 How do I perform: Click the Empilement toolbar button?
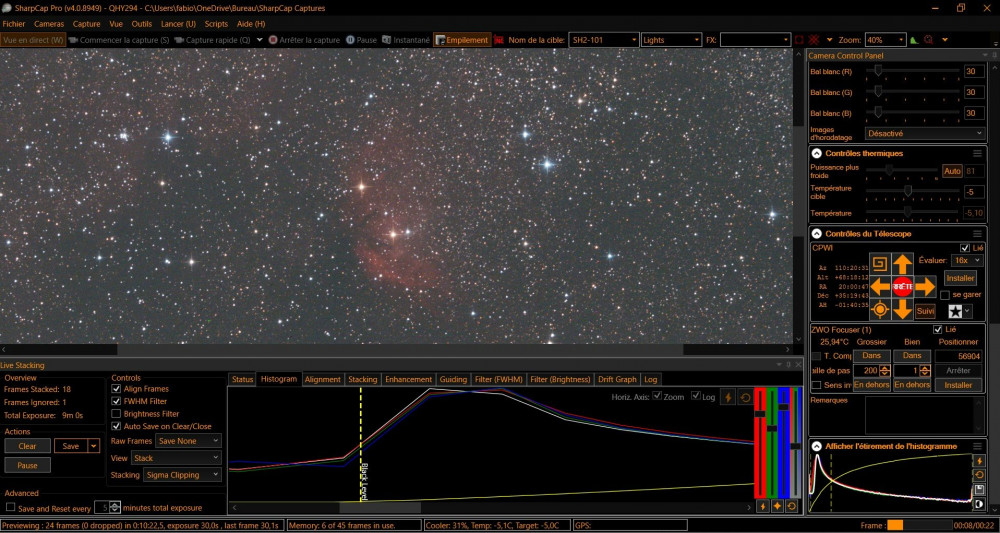pyautogui.click(x=462, y=40)
